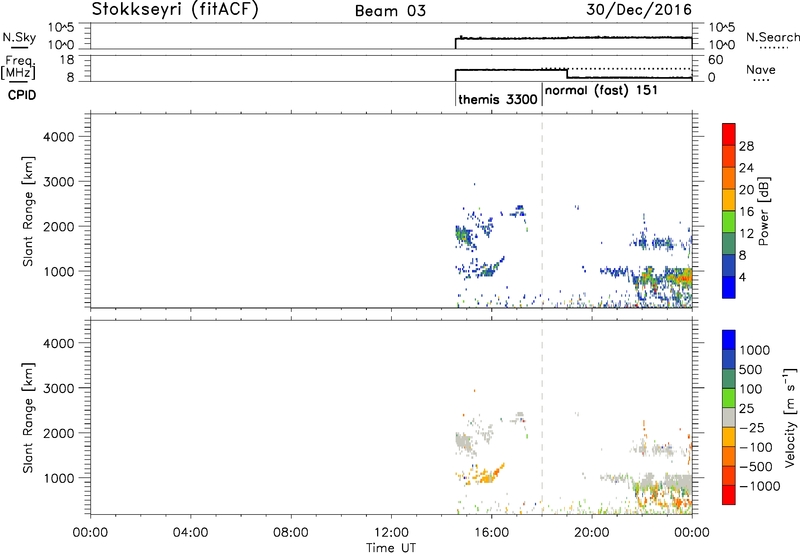This screenshot has width=800, height=554.
Task: Click the 18 tick on frequency axis
Action: pos(66,60)
